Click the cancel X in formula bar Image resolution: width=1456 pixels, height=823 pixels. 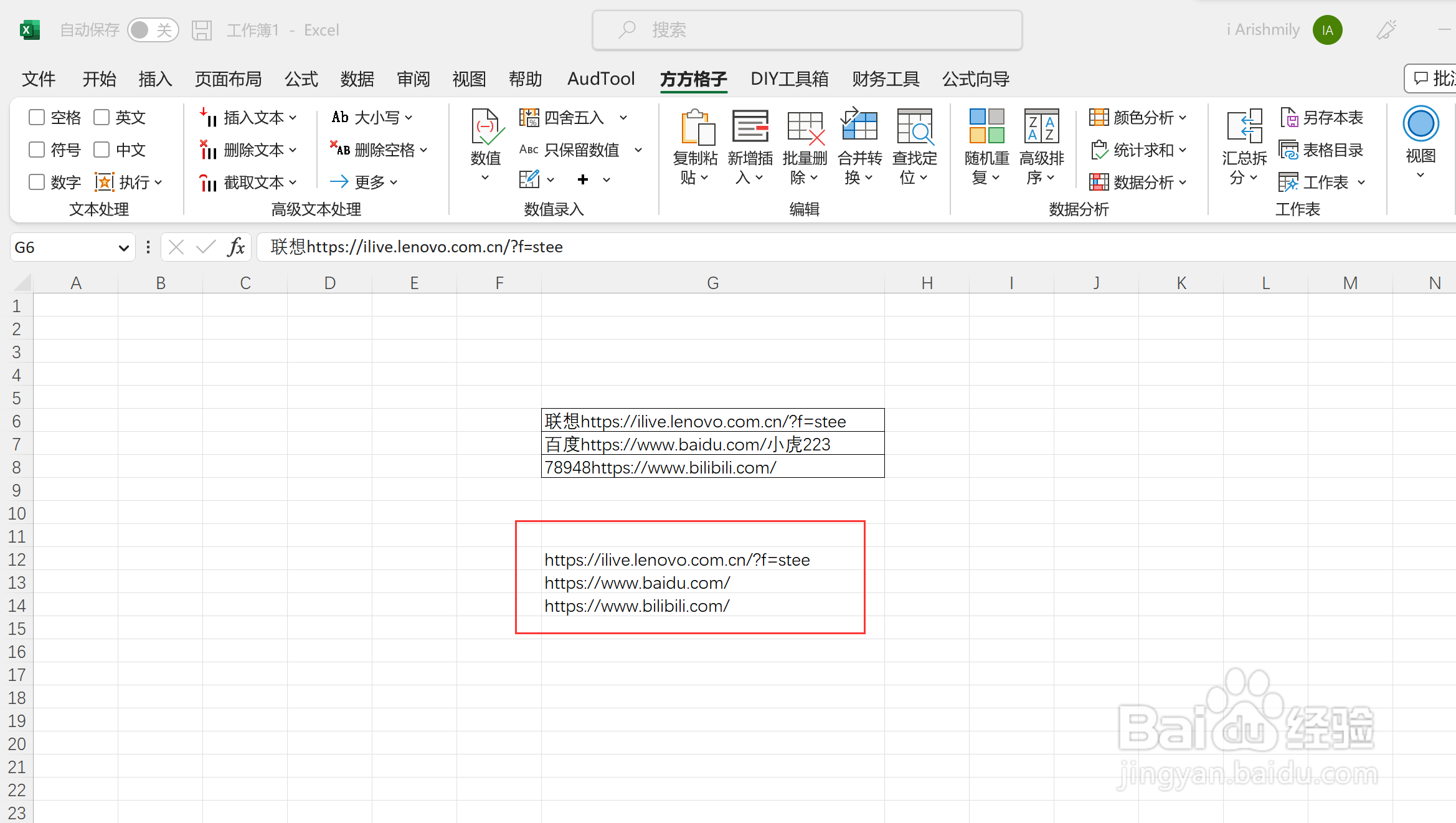coord(176,247)
